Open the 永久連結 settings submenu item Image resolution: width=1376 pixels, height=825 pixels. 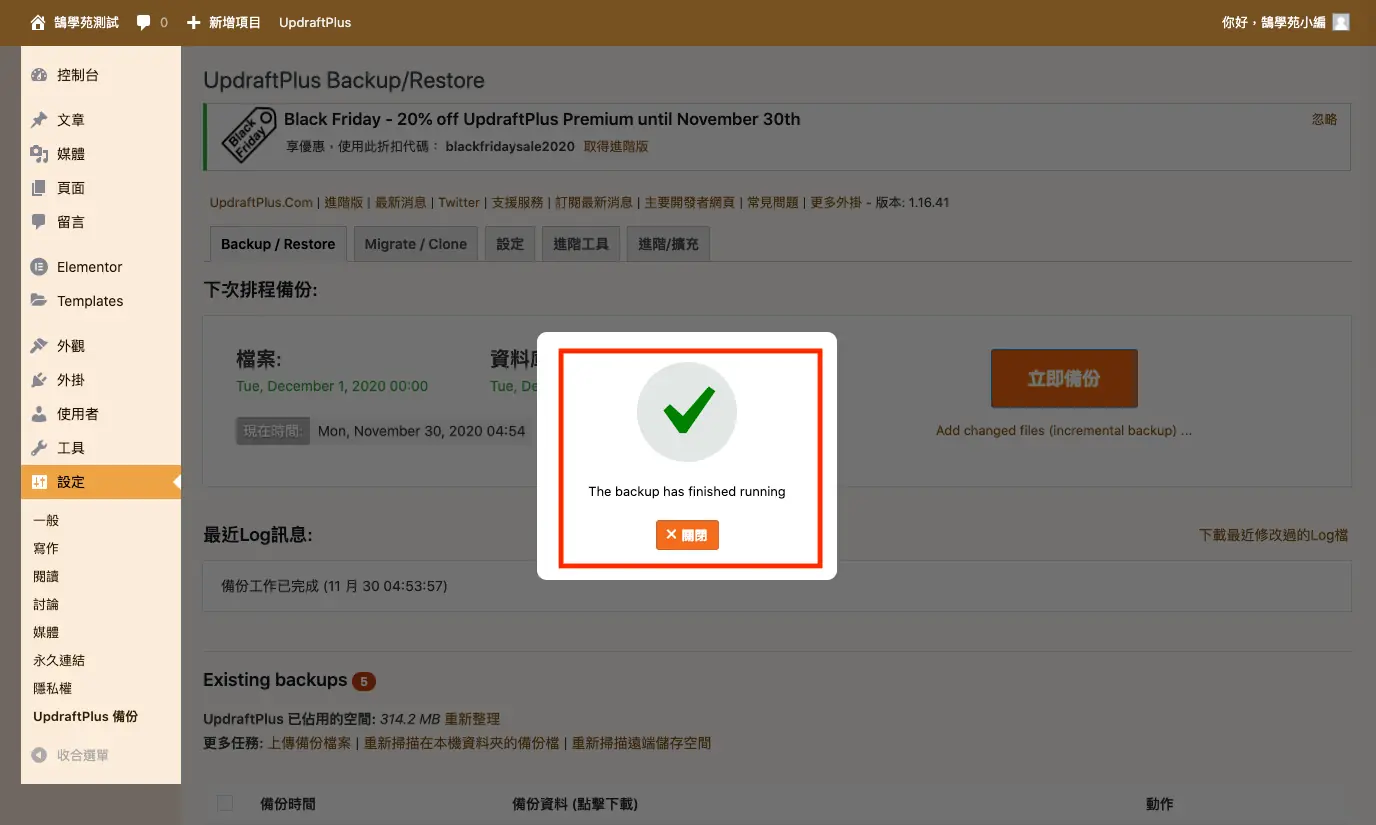pos(59,660)
